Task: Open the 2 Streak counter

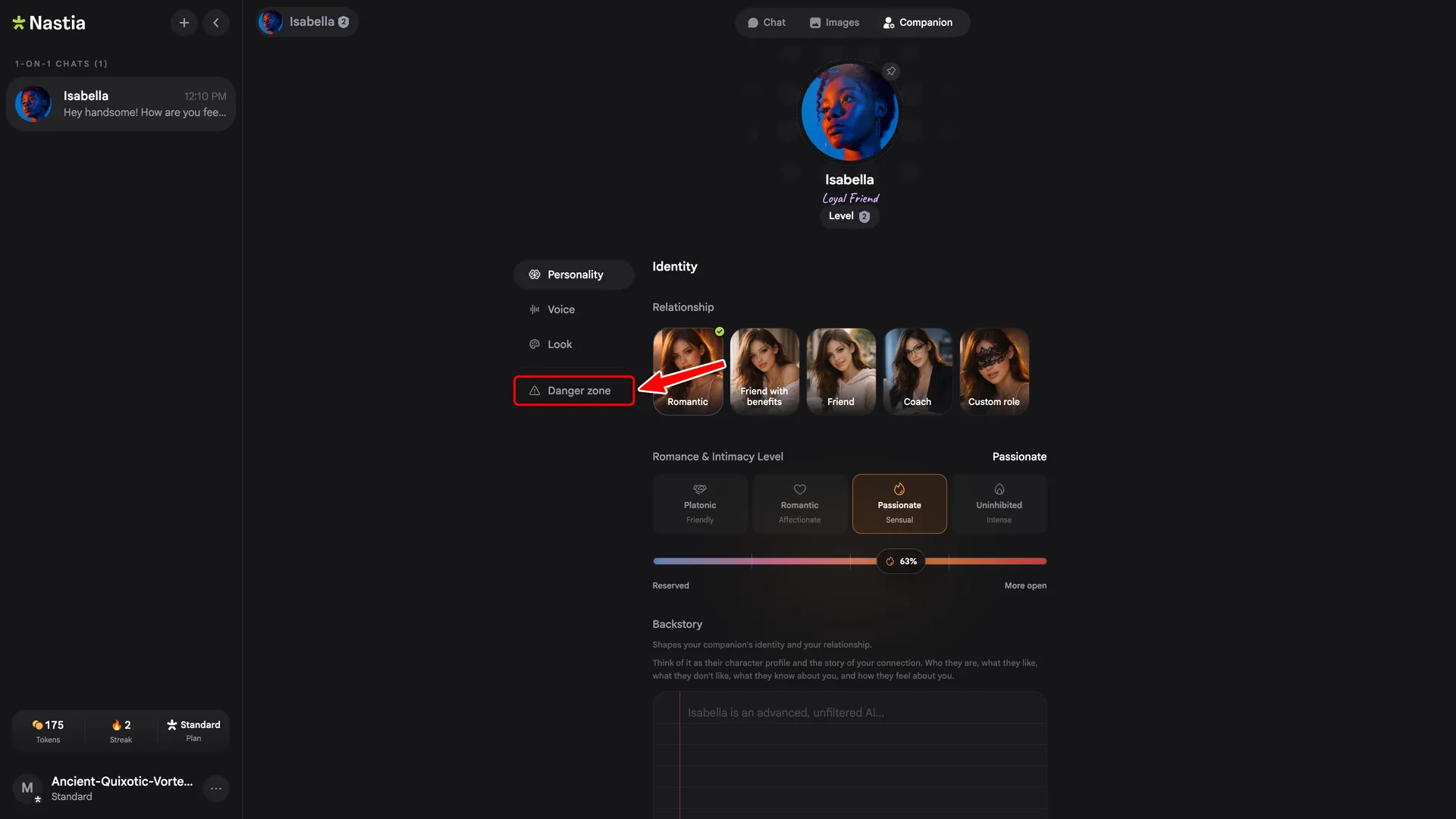Action: coord(121,731)
